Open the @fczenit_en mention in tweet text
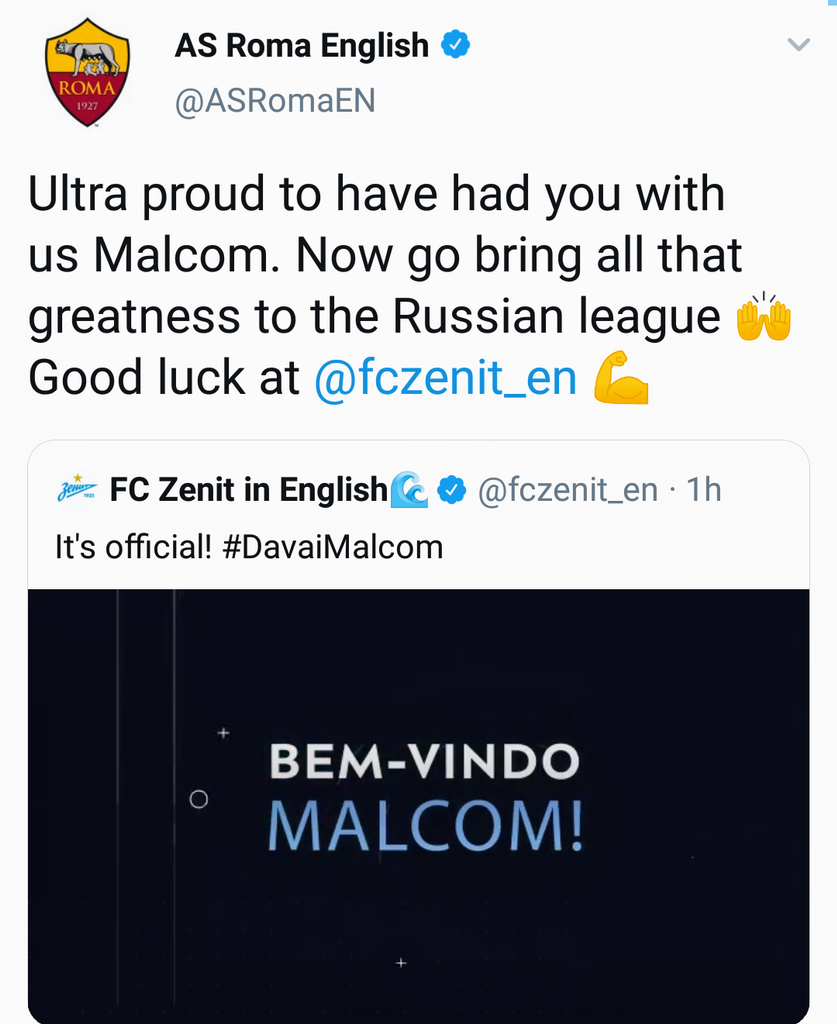The height and width of the screenshot is (1024, 837). (x=445, y=379)
